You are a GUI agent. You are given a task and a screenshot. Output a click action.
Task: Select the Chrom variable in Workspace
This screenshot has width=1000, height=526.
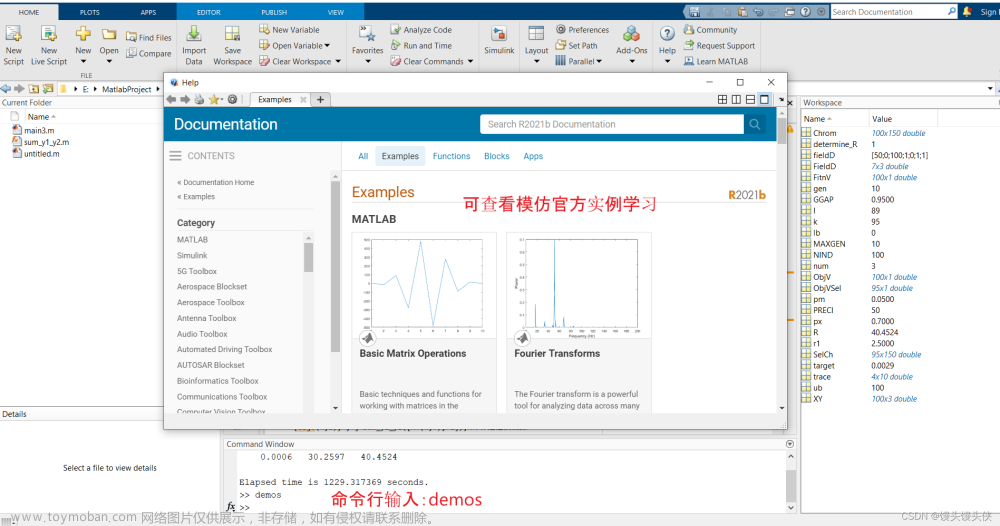point(825,133)
